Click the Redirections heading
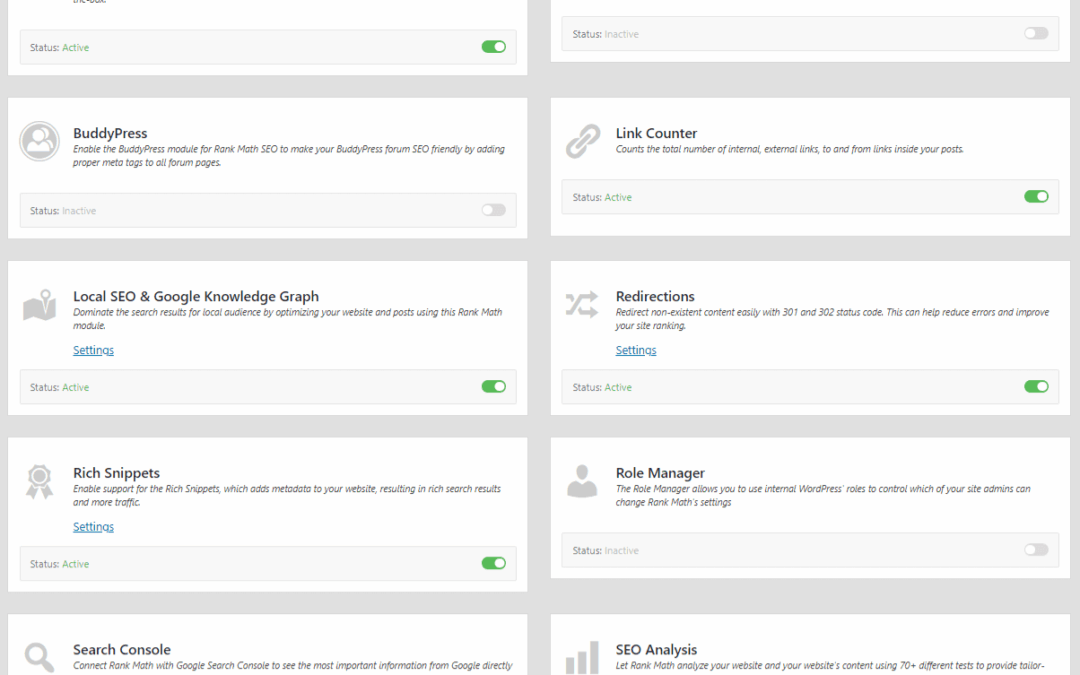The height and width of the screenshot is (675, 1080). [x=655, y=296]
